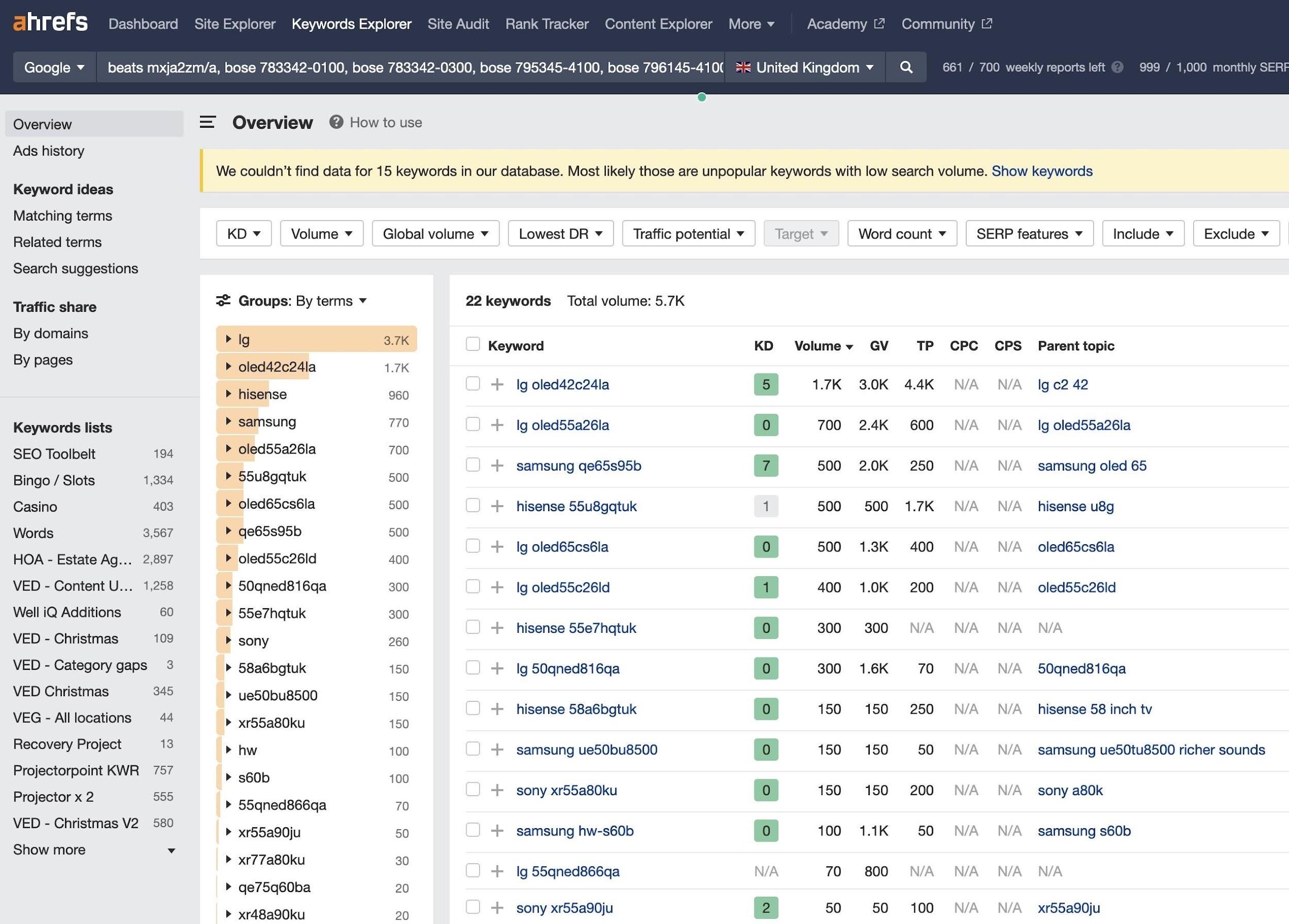Expand the oled42c24la keyword group
The image size is (1289, 924).
(228, 365)
